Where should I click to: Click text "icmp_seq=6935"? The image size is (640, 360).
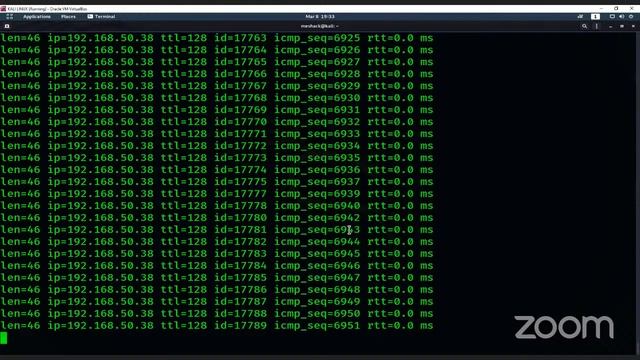click(317, 158)
